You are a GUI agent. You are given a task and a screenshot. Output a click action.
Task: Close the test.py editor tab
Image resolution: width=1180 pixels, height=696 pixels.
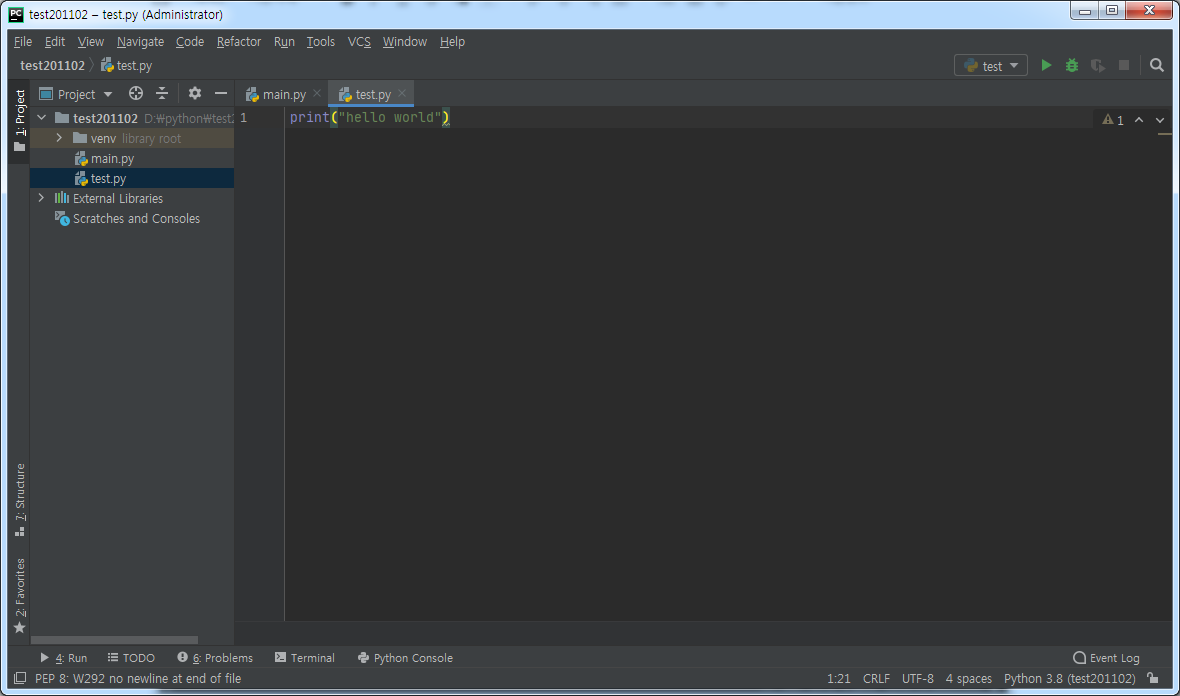tap(402, 93)
